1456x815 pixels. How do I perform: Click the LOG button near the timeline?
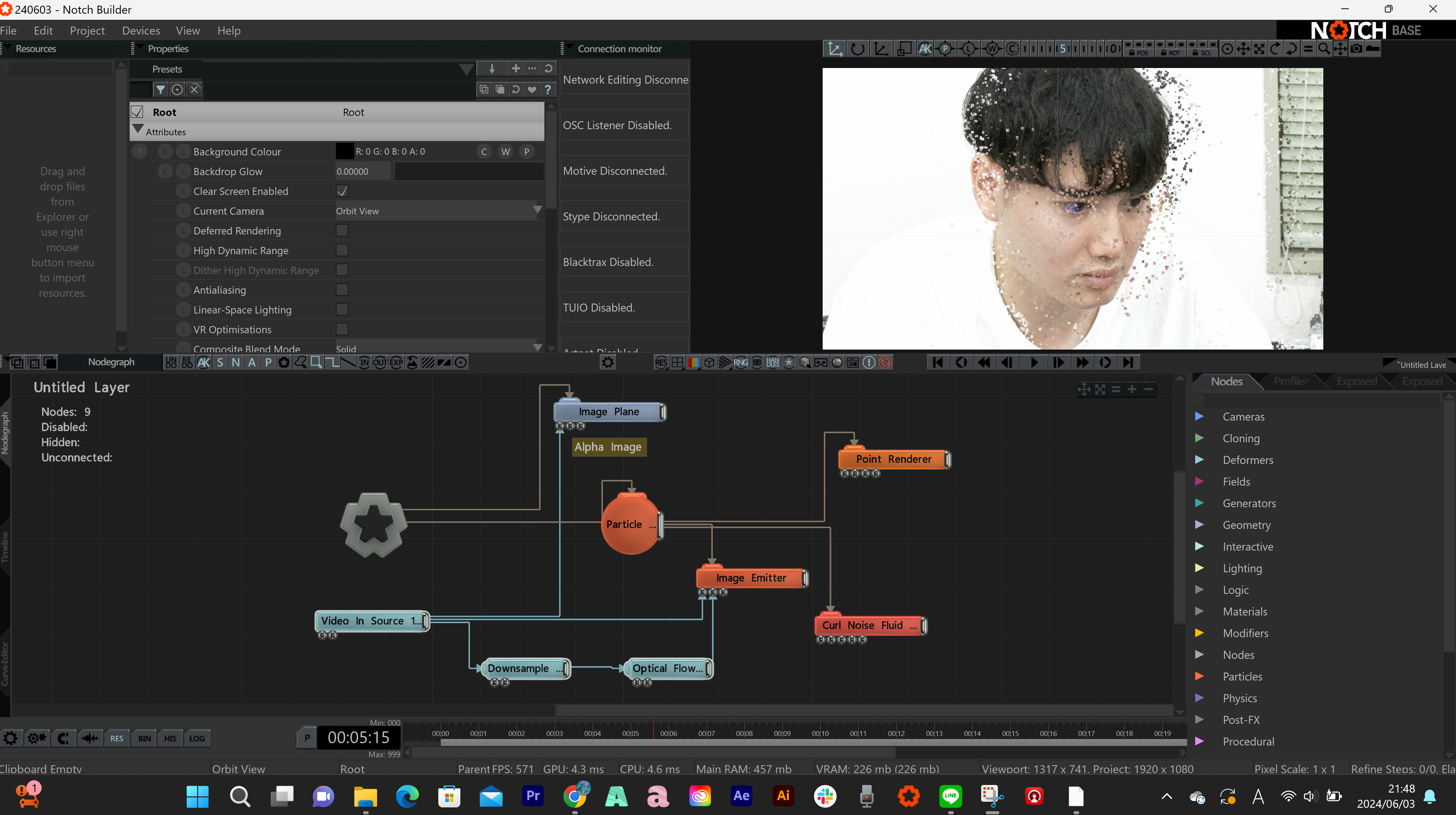197,738
